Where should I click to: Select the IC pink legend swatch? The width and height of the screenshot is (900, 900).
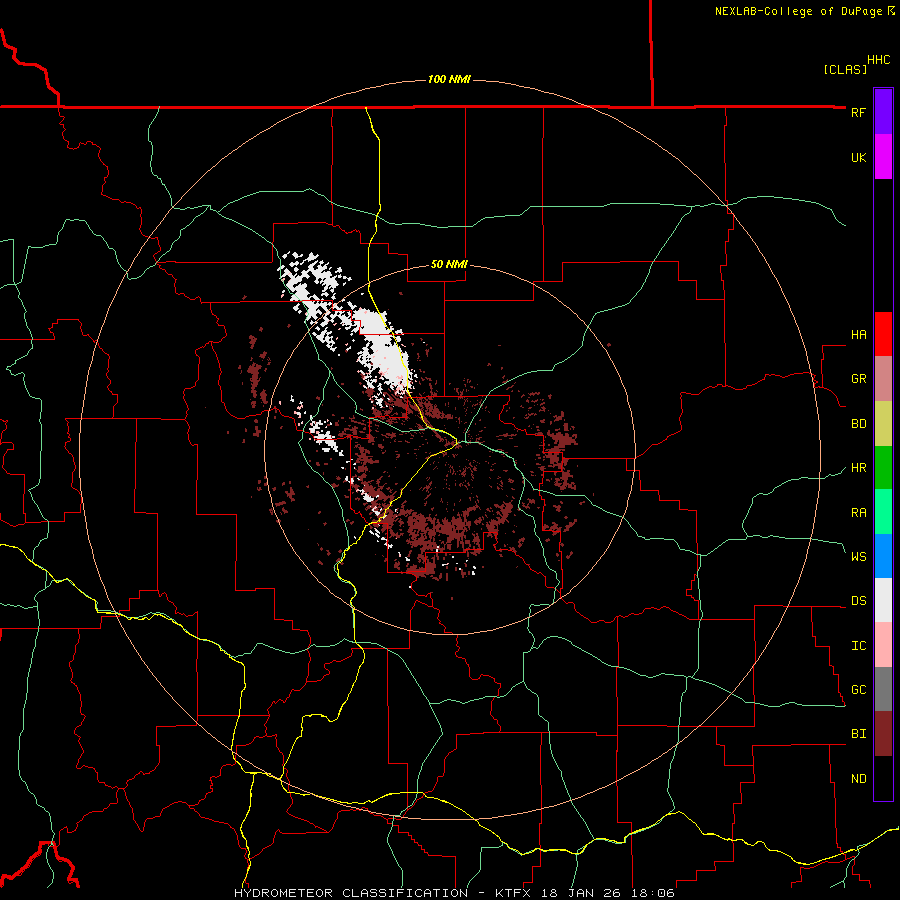point(883,645)
